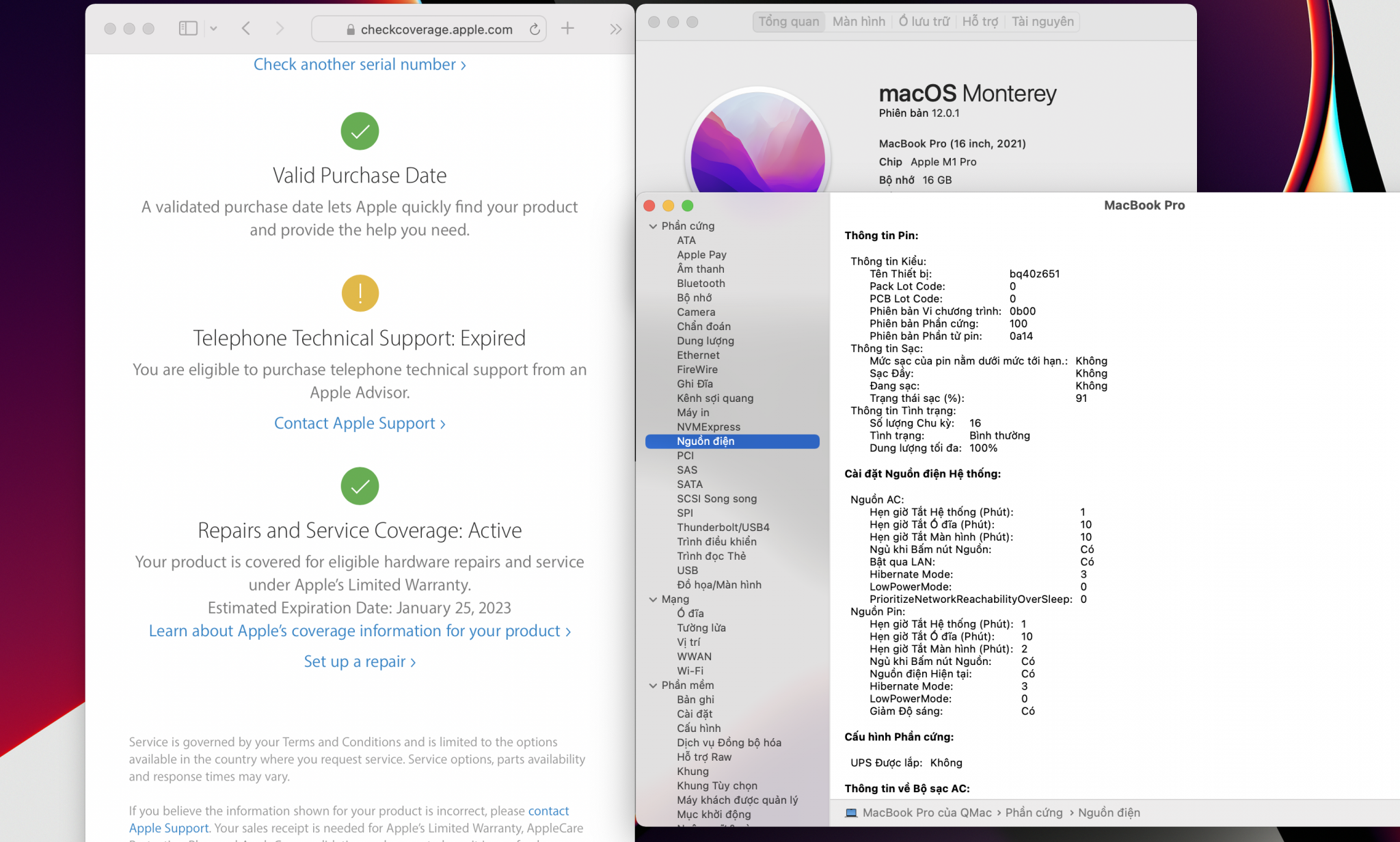Open the sidebar dropdown arrow in Safari
The image size is (1400, 842).
[213, 29]
